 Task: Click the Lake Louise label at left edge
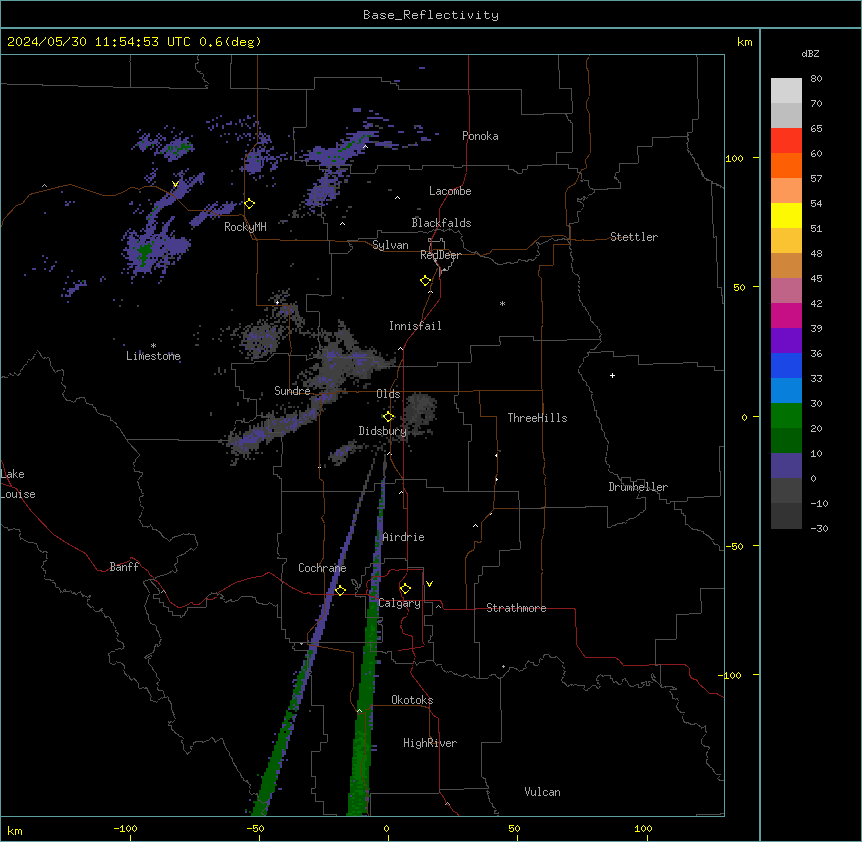coord(18,484)
